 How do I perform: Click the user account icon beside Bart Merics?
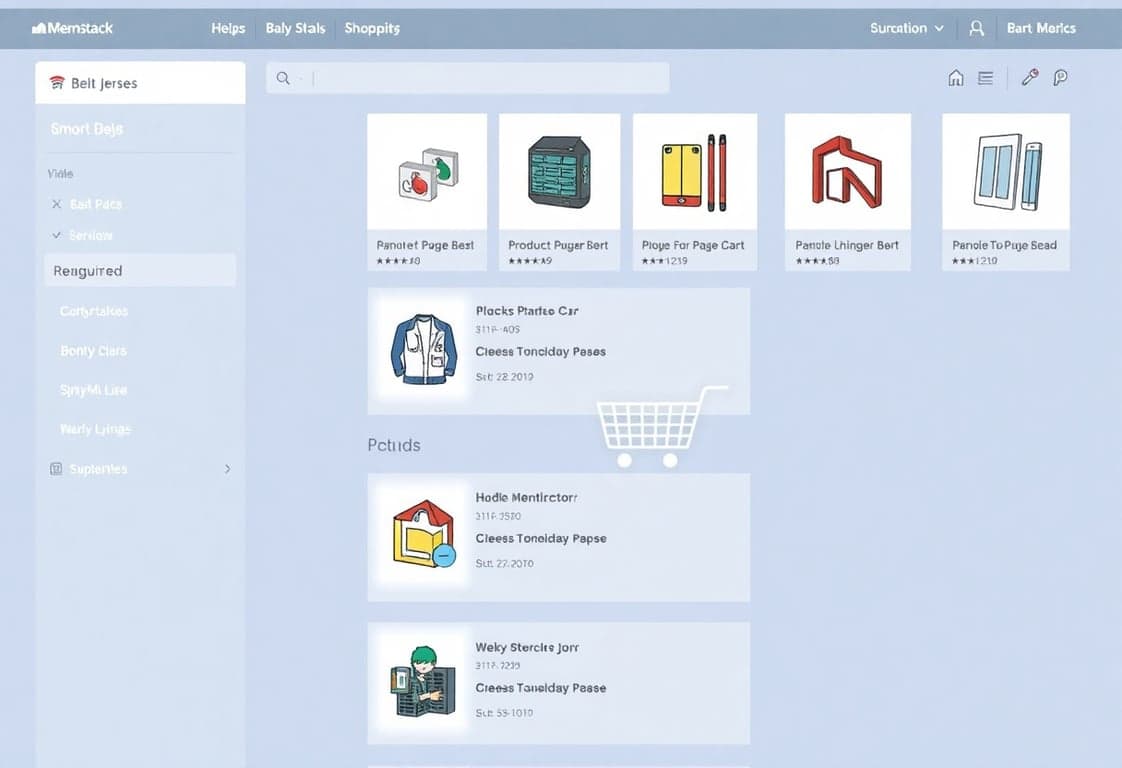pyautogui.click(x=976, y=28)
